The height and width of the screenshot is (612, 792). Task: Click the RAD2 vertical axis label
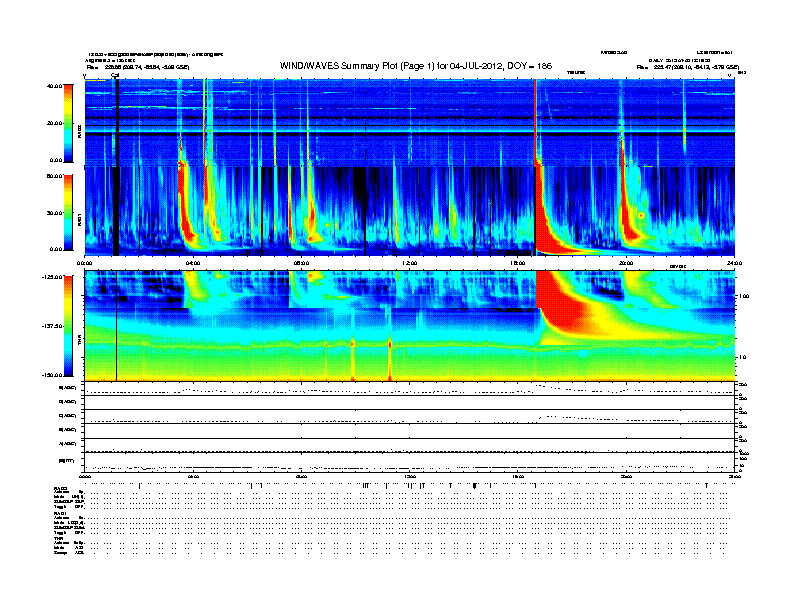point(79,132)
